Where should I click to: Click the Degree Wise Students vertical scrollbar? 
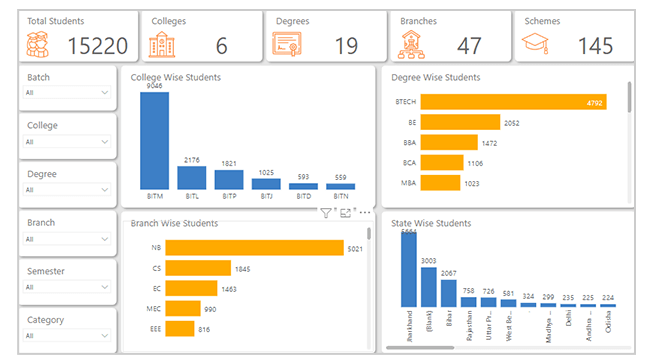pyautogui.click(x=630, y=97)
